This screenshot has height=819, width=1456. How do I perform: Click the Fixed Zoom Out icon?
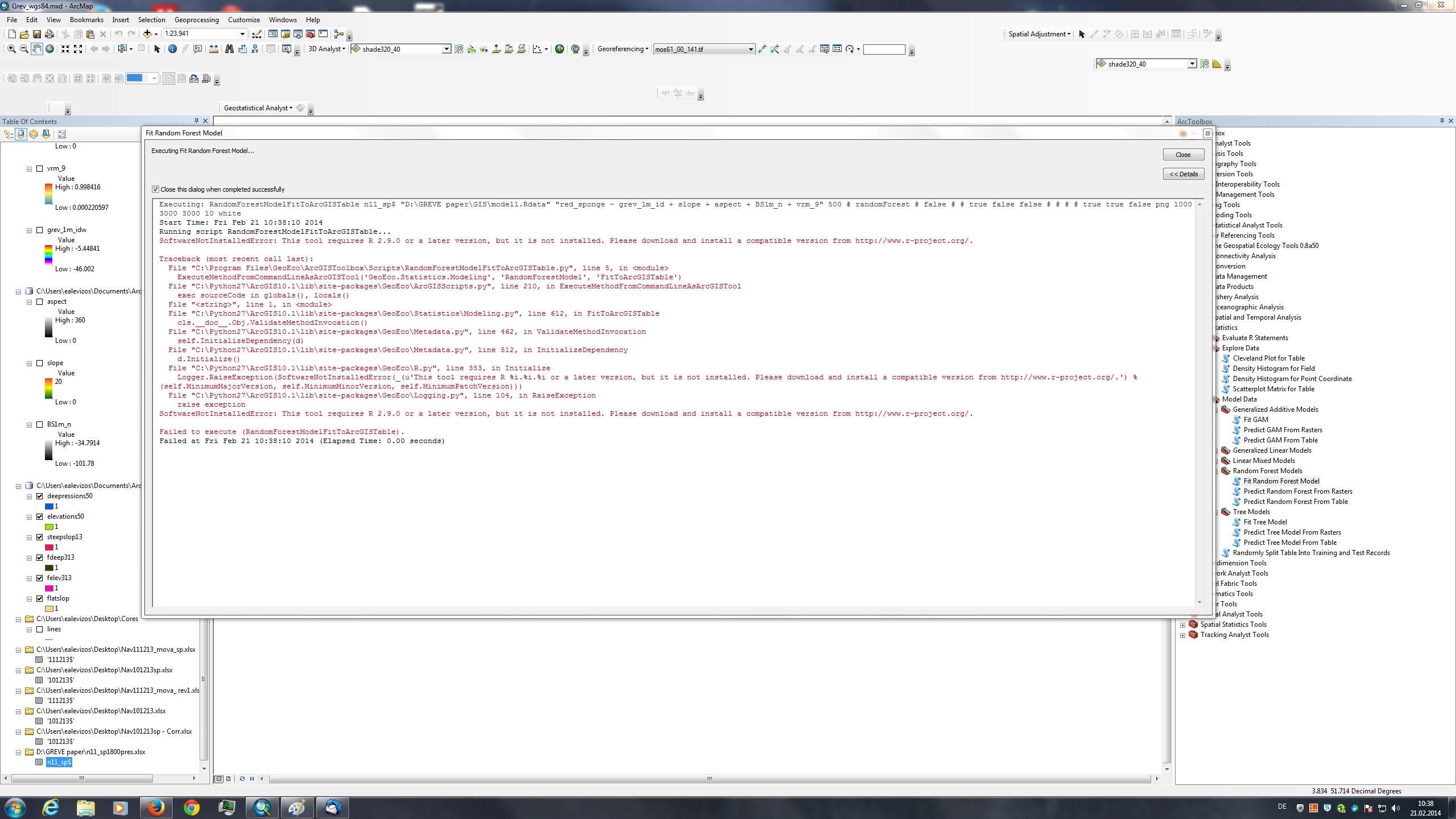78,49
